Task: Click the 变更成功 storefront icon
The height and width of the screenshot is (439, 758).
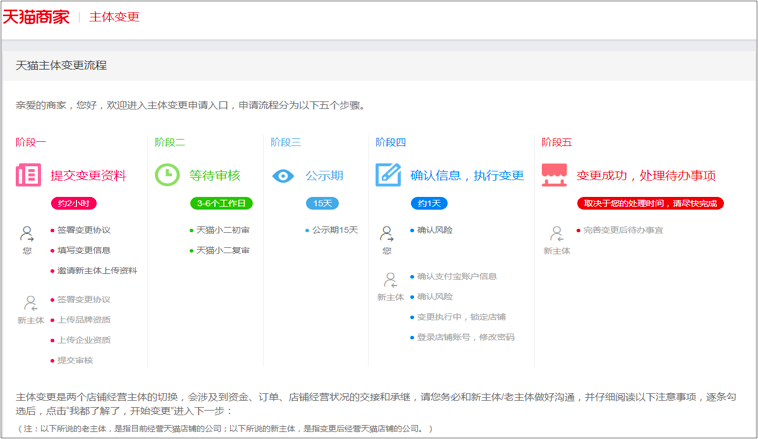Action: pos(554,175)
